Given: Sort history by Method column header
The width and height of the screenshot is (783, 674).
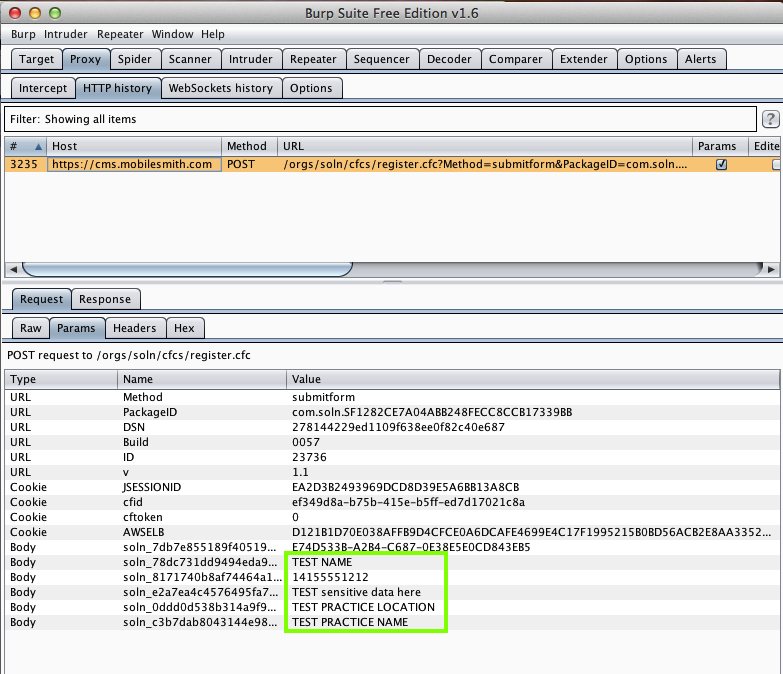Looking at the screenshot, I should coord(249,146).
